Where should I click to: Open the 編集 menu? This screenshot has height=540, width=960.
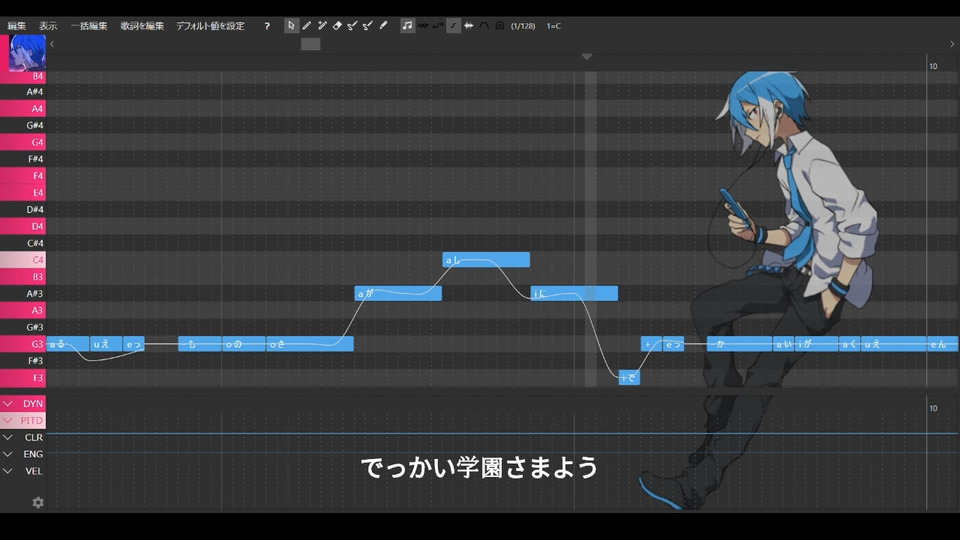pyautogui.click(x=17, y=26)
